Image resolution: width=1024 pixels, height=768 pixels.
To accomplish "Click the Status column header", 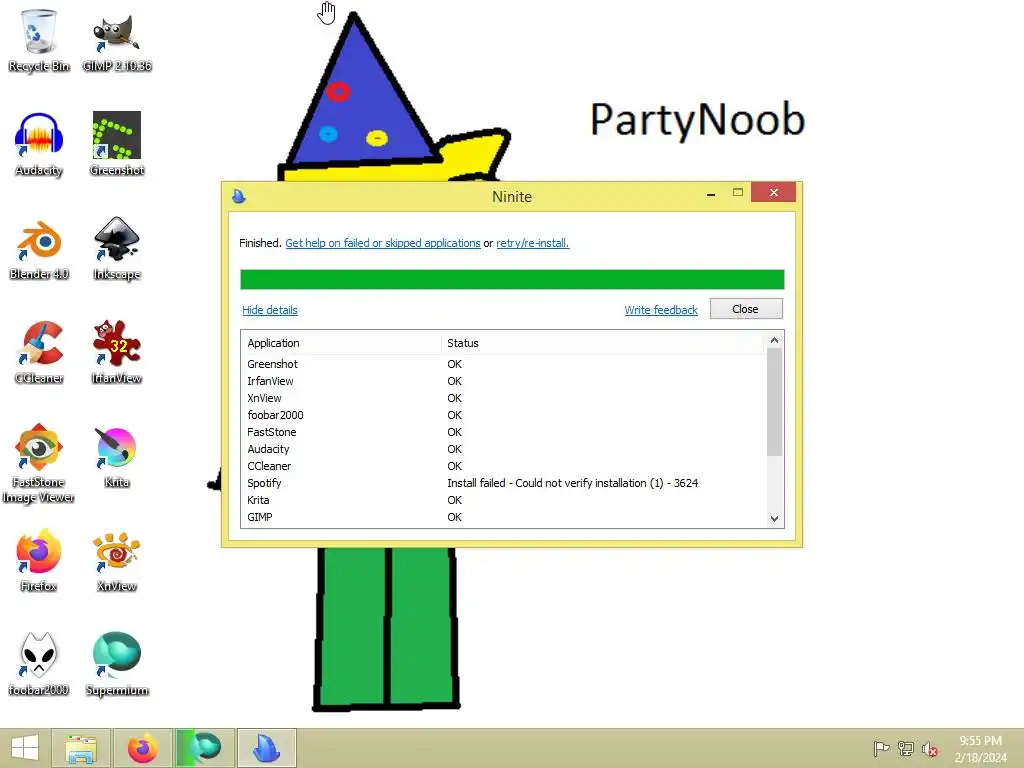I will [602, 343].
